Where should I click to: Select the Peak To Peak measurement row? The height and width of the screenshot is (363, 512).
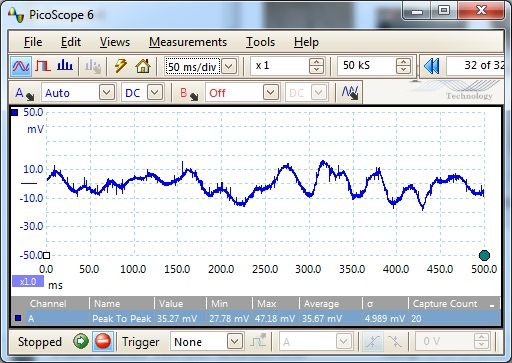[x=256, y=319]
